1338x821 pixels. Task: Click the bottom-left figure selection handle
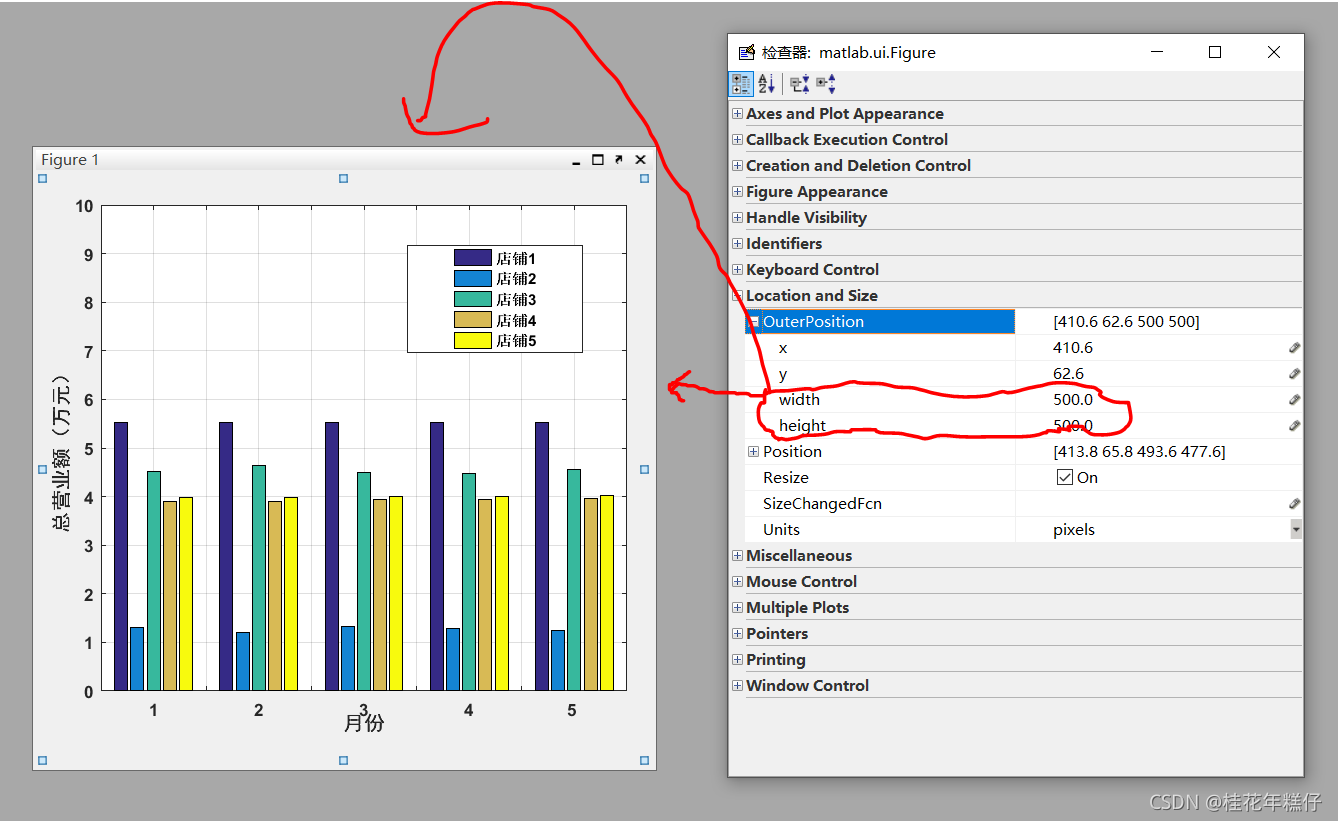point(42,760)
